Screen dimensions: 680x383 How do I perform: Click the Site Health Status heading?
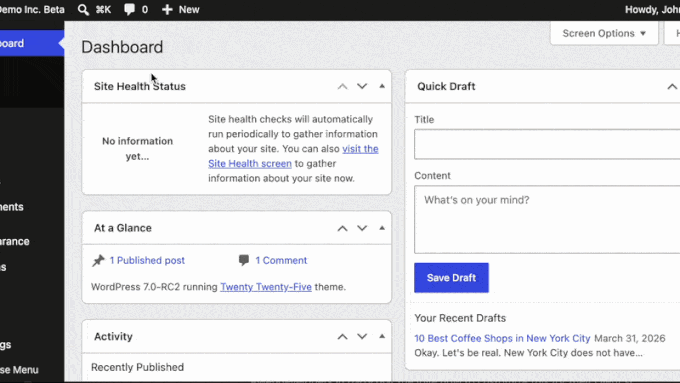click(140, 86)
